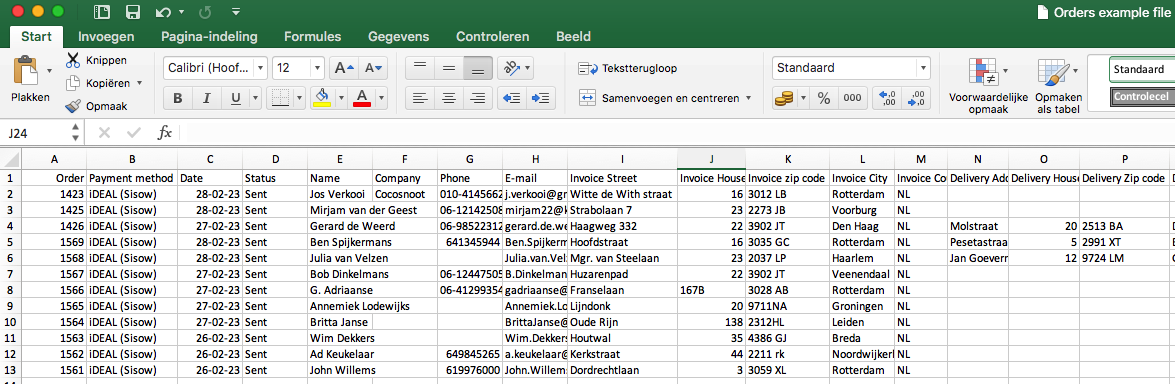
Task: Expand the Kopiëren dropdown arrow
Action: pyautogui.click(x=139, y=83)
